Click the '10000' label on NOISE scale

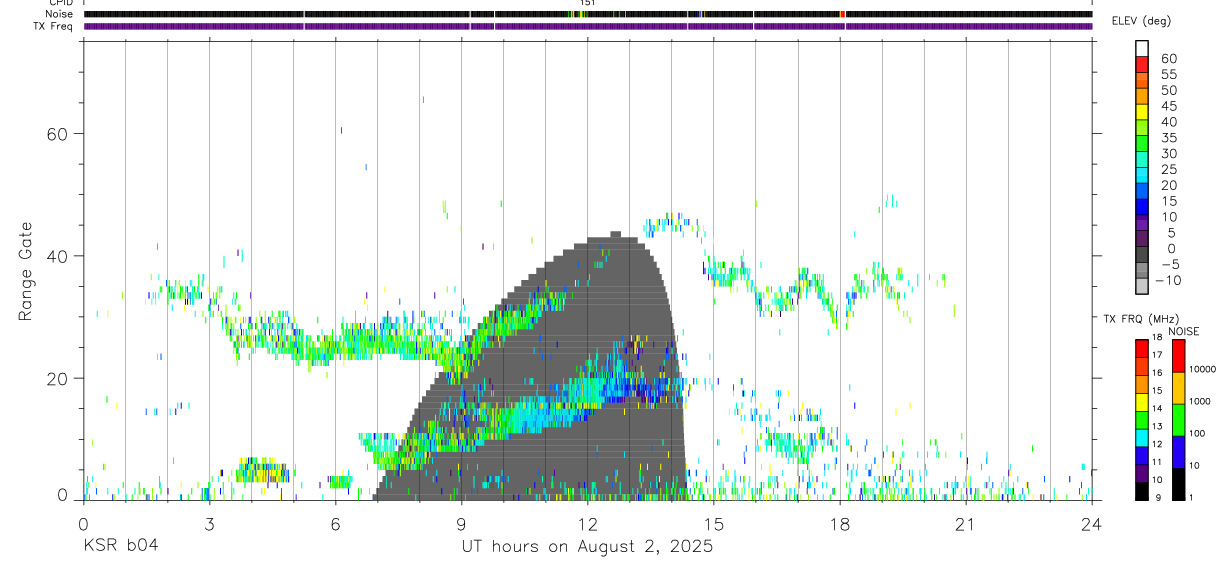tap(1204, 370)
